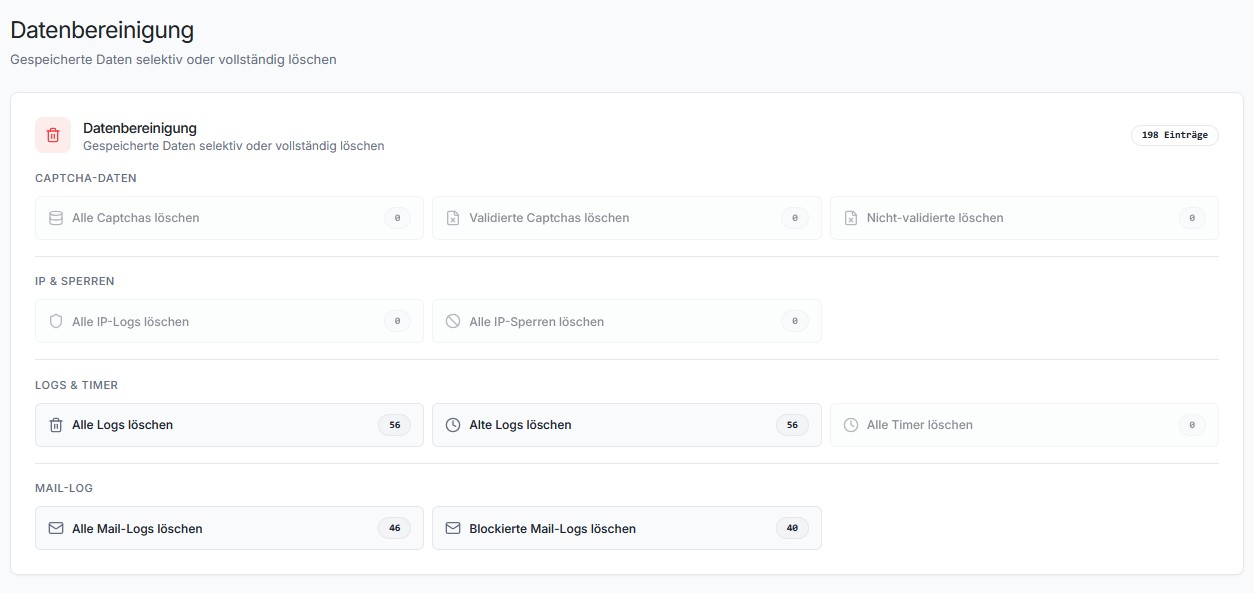The width and height of the screenshot is (1254, 593).
Task: Delete blocked mail logs via Blockierte Mail-Logs löschen
Action: tap(626, 528)
